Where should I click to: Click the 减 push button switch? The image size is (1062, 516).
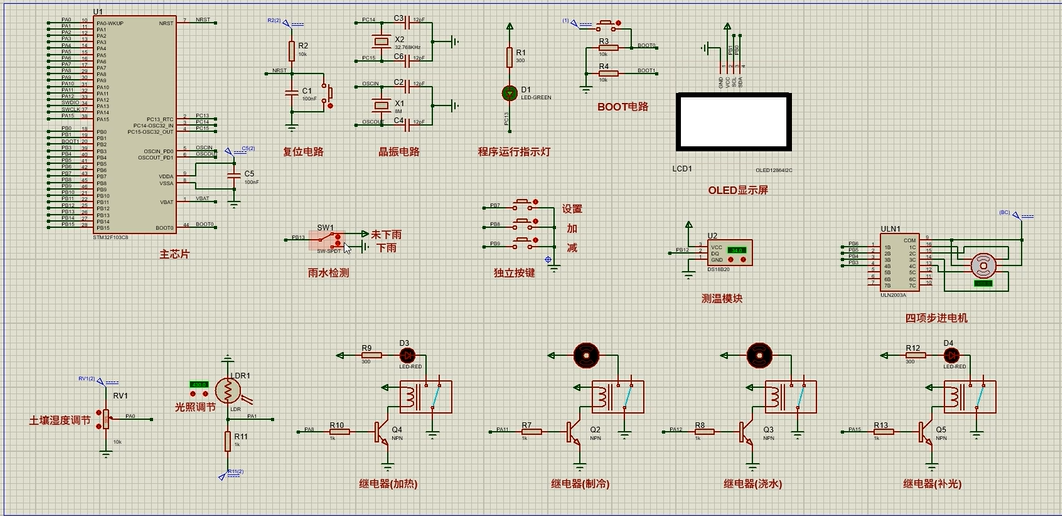pos(522,242)
